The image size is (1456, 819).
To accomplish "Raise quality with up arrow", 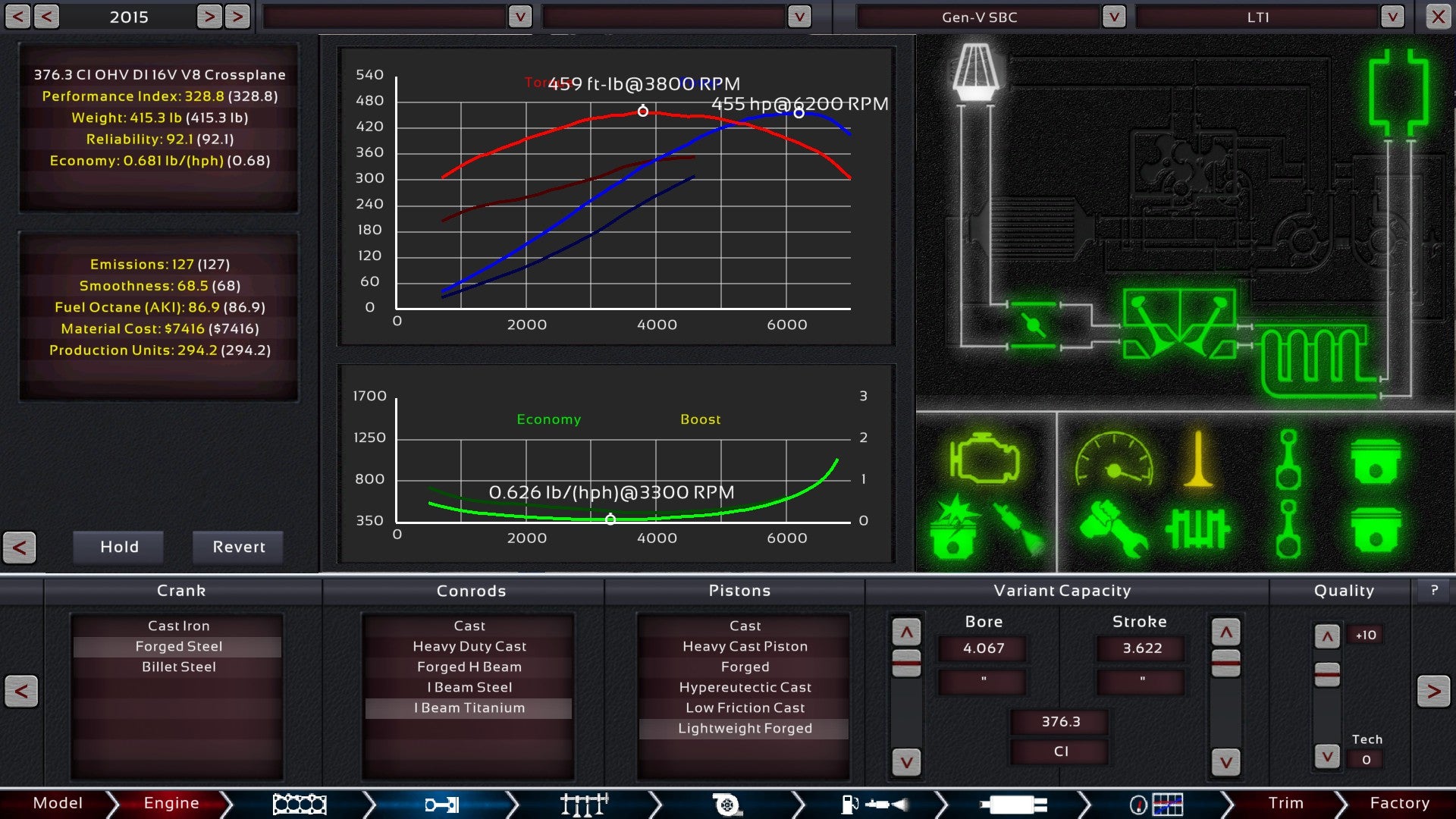I will (1326, 636).
